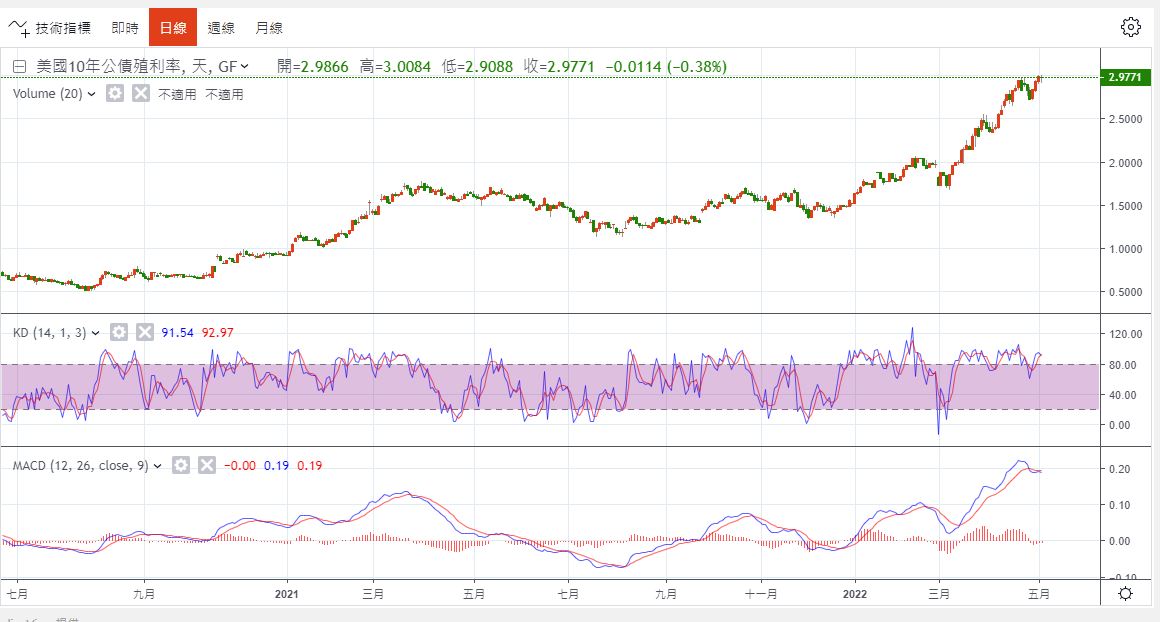This screenshot has width=1160, height=622.
Task: Click the 2022 label on time axis
Action: pyautogui.click(x=856, y=593)
